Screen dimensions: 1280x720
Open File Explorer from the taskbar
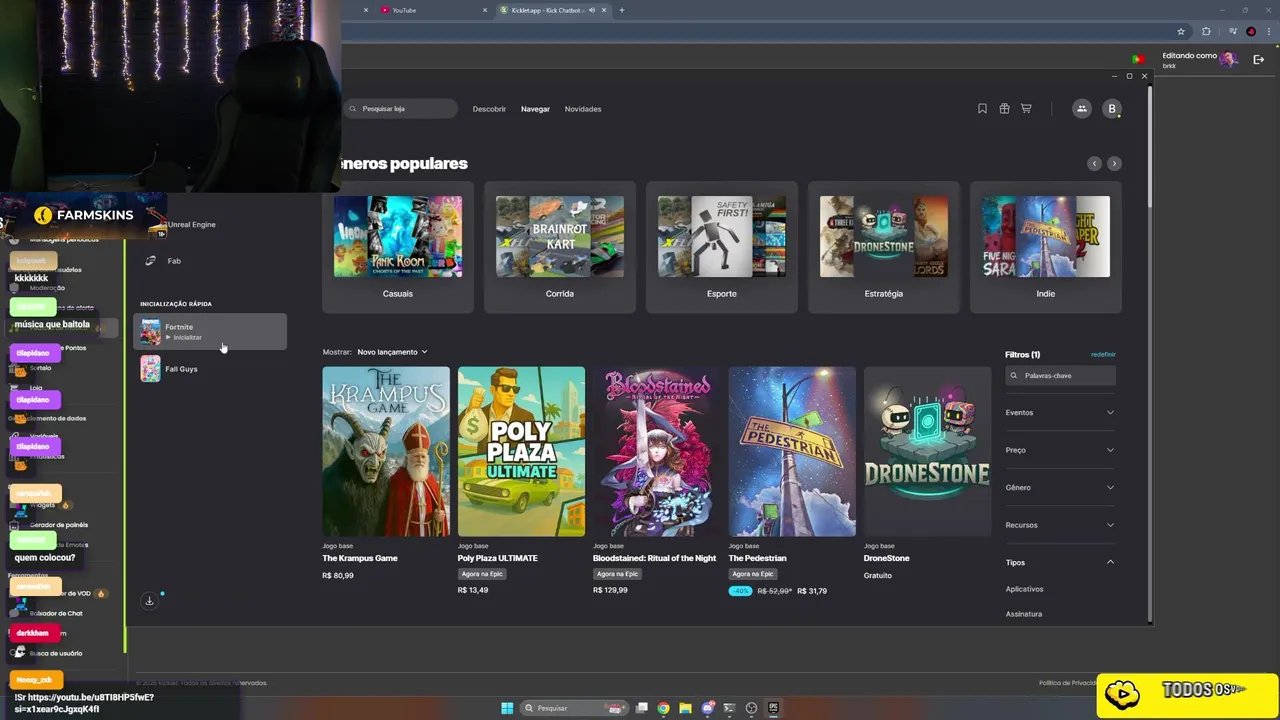click(x=685, y=708)
